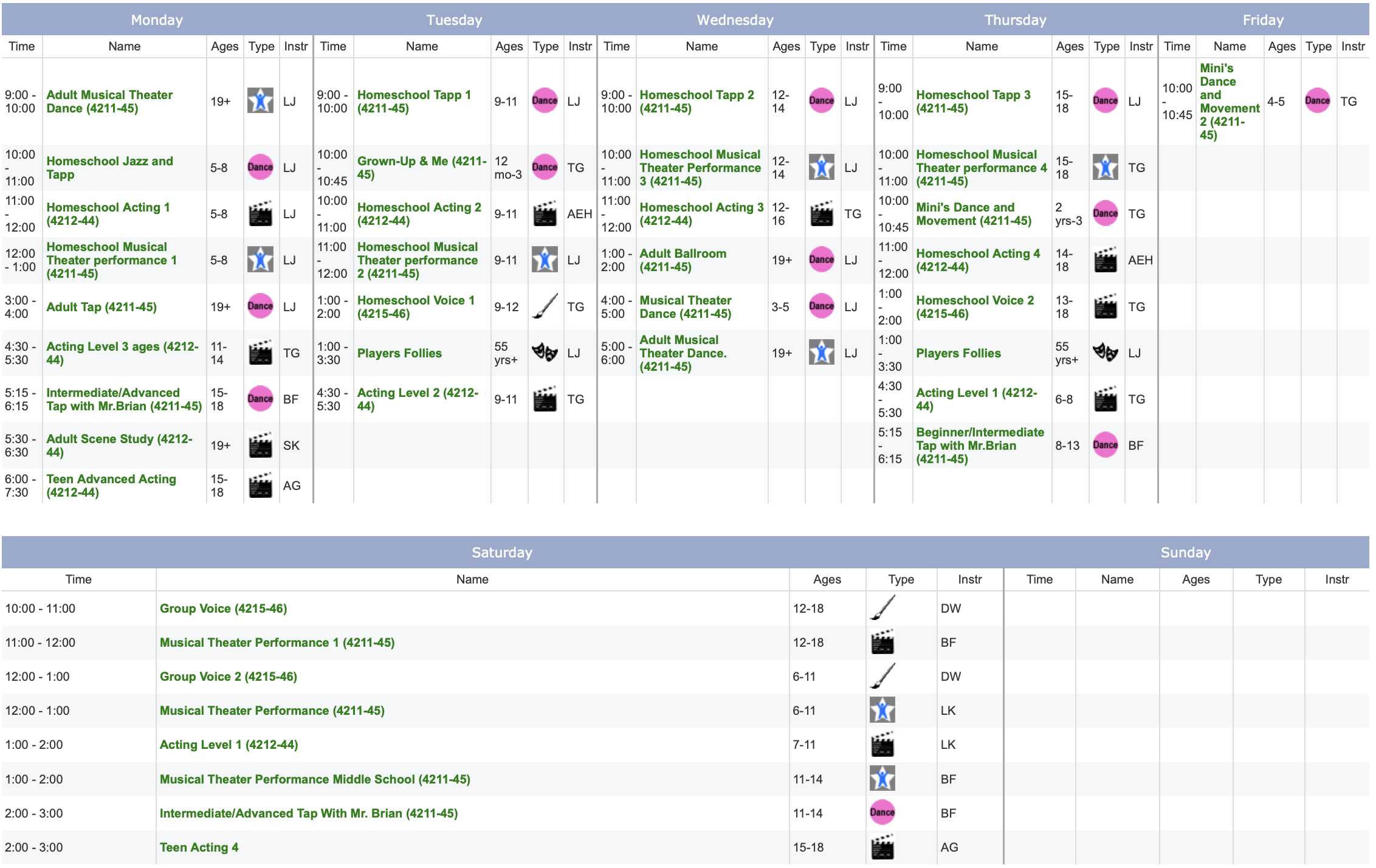The image size is (1376, 868).
Task: Click the Dance icon for Mini's Dance and Movement Thursday
Action: (1106, 214)
